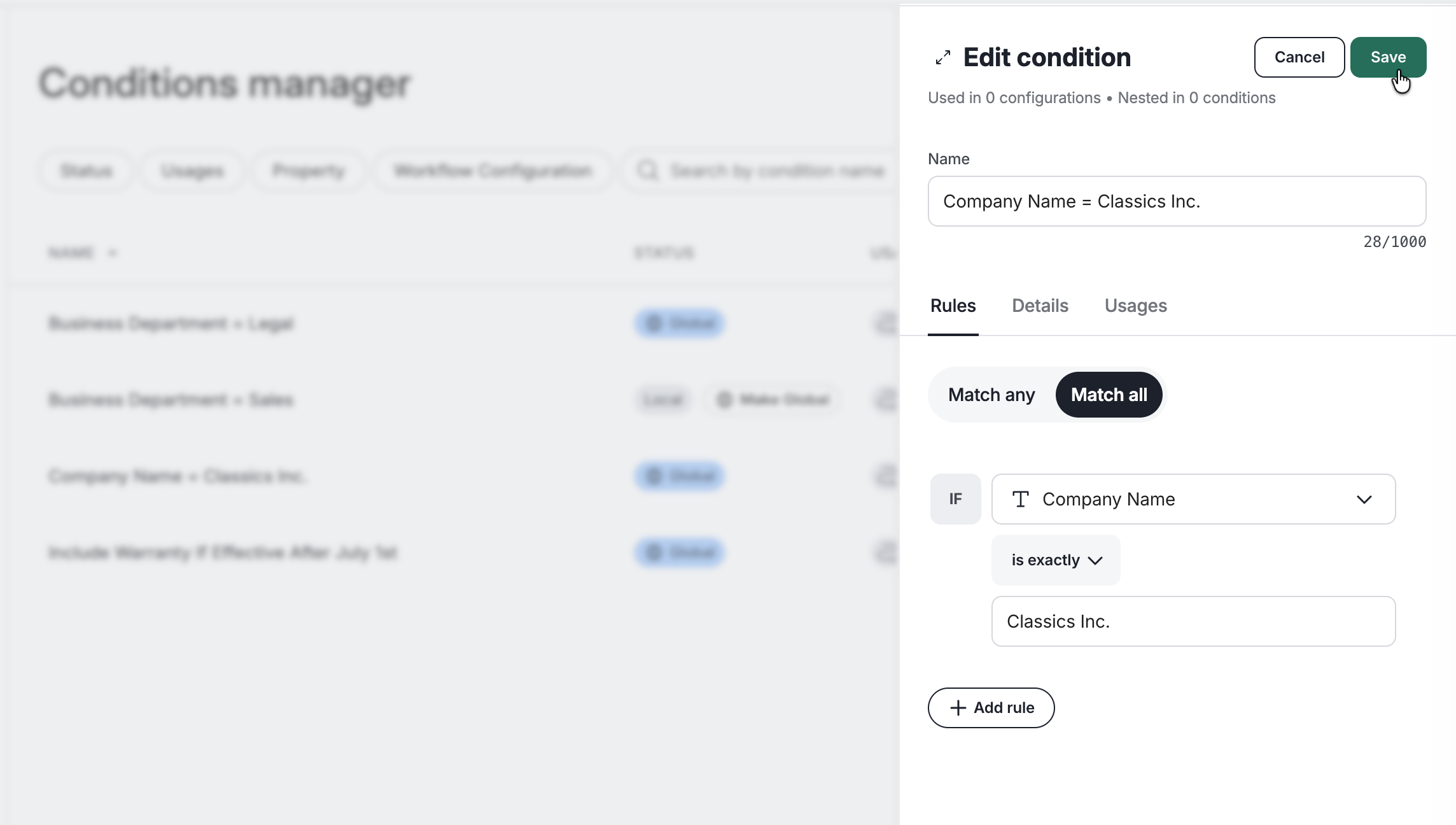This screenshot has height=825, width=1456.
Task: Open the Rules tab
Action: (x=953, y=306)
